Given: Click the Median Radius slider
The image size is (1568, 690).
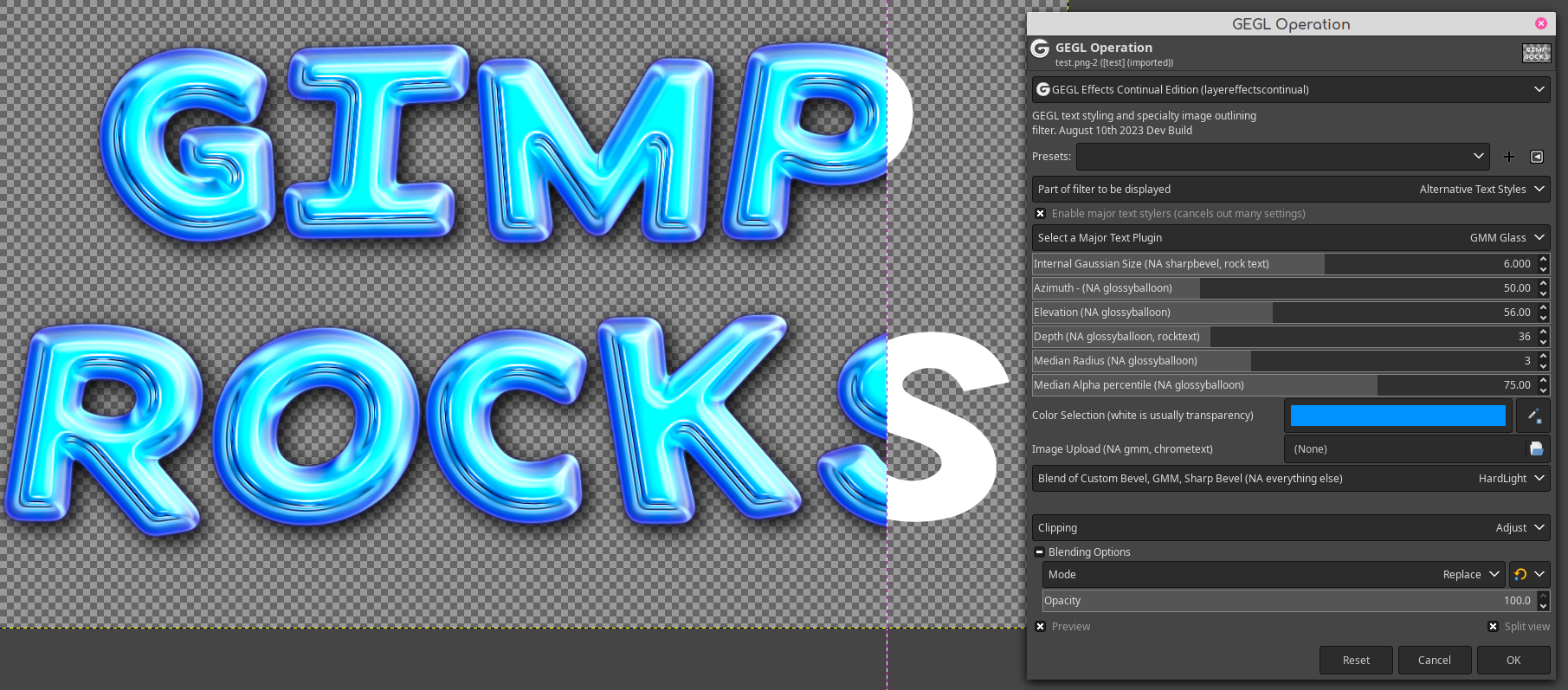Looking at the screenshot, I should pyautogui.click(x=1284, y=361).
